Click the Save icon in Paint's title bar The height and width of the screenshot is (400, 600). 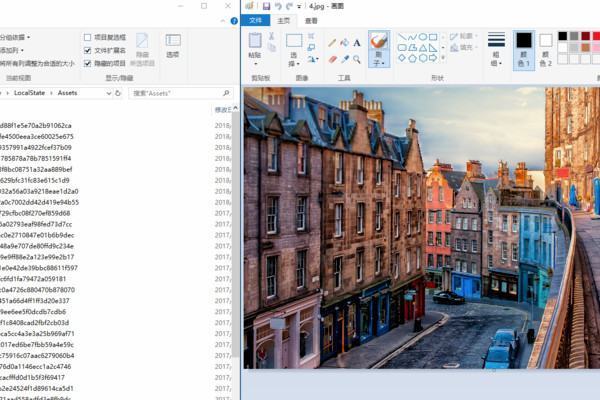tap(266, 6)
